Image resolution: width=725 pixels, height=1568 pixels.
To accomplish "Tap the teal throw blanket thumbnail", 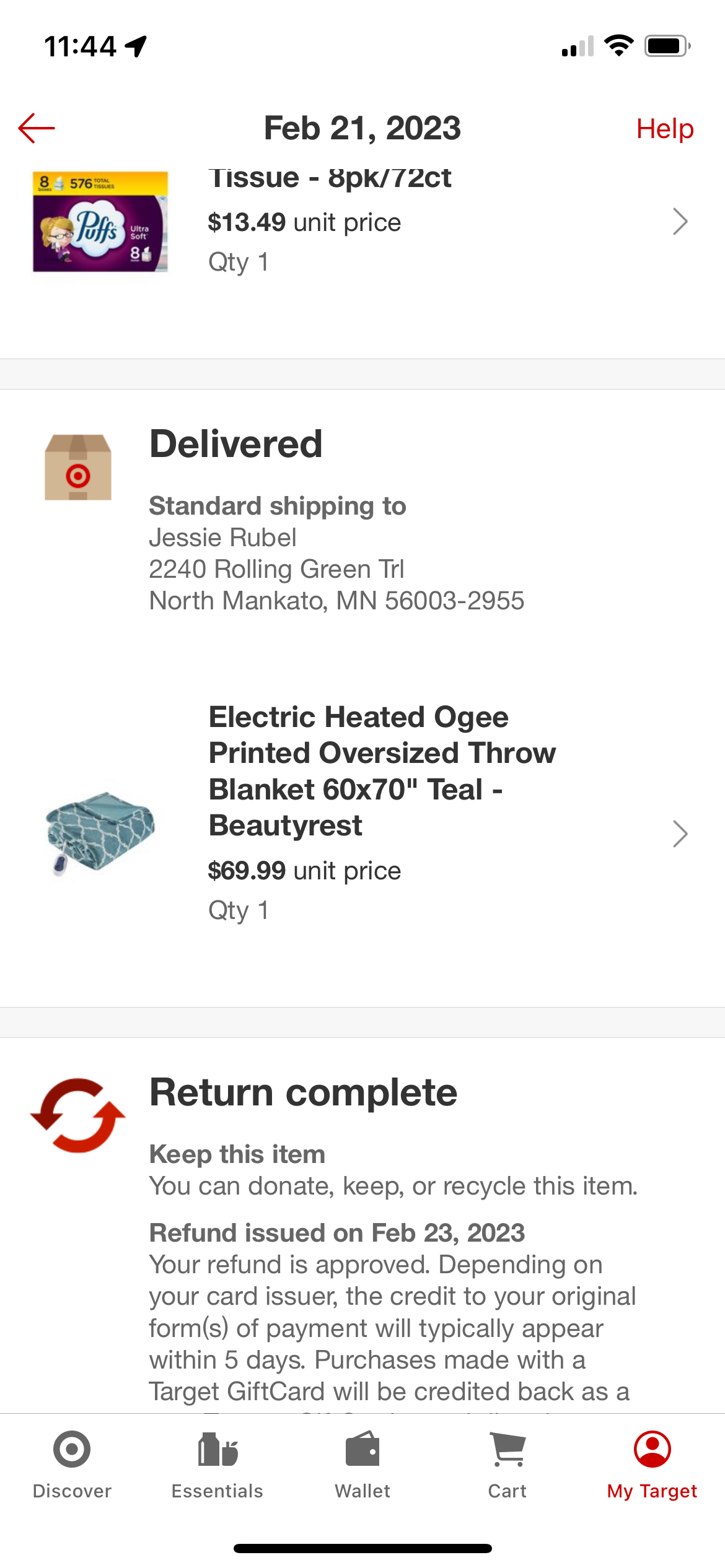I will tap(100, 834).
